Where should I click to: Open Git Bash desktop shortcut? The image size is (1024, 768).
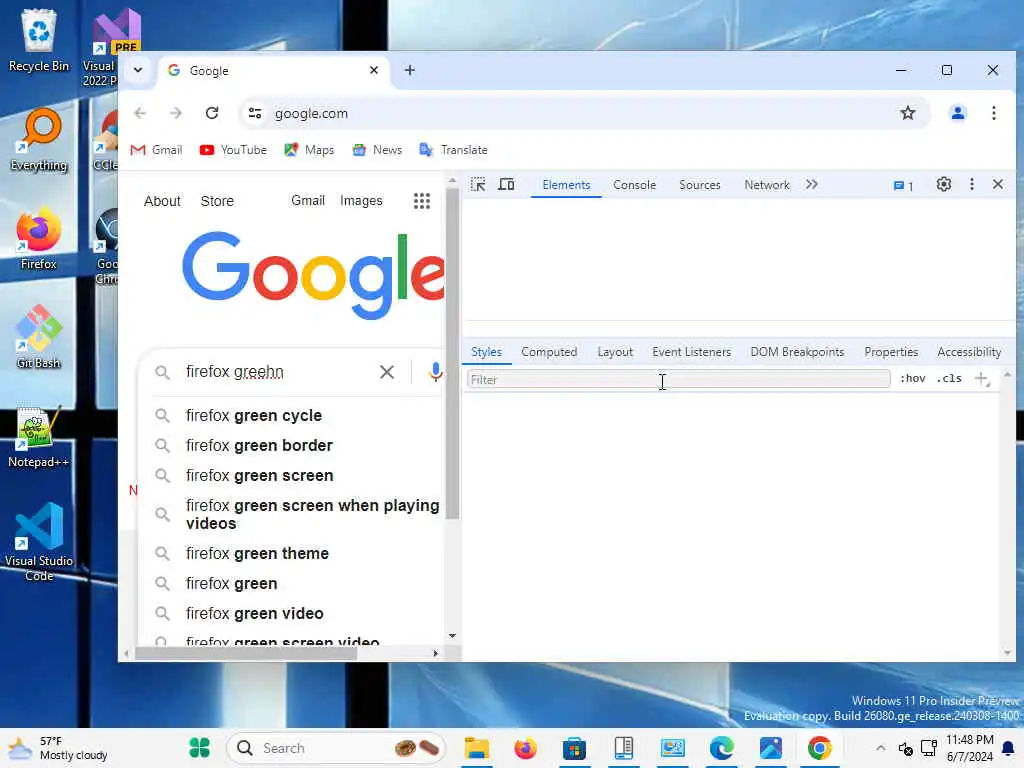coord(39,338)
